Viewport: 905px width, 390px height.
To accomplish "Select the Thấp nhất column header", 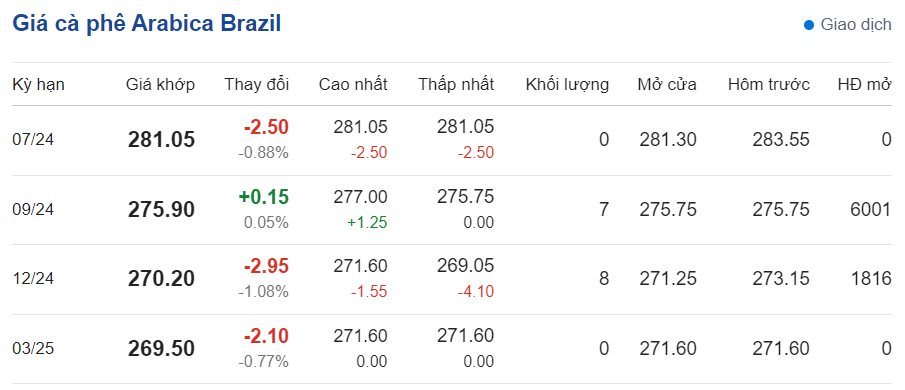I will pos(457,85).
